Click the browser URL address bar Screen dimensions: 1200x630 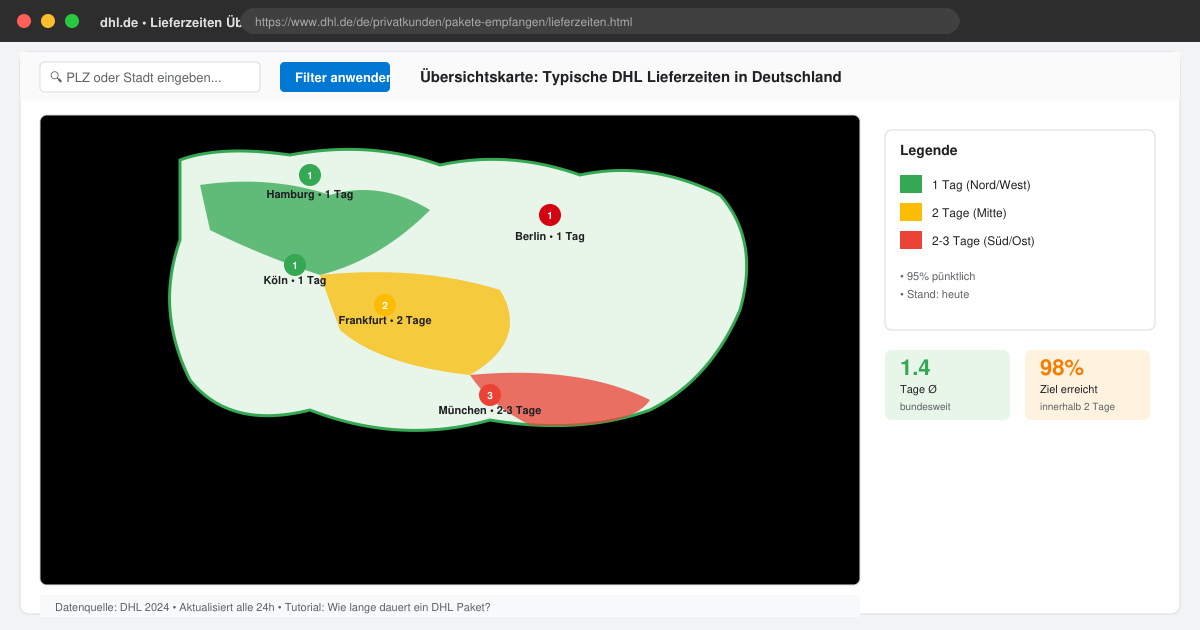[600, 21]
